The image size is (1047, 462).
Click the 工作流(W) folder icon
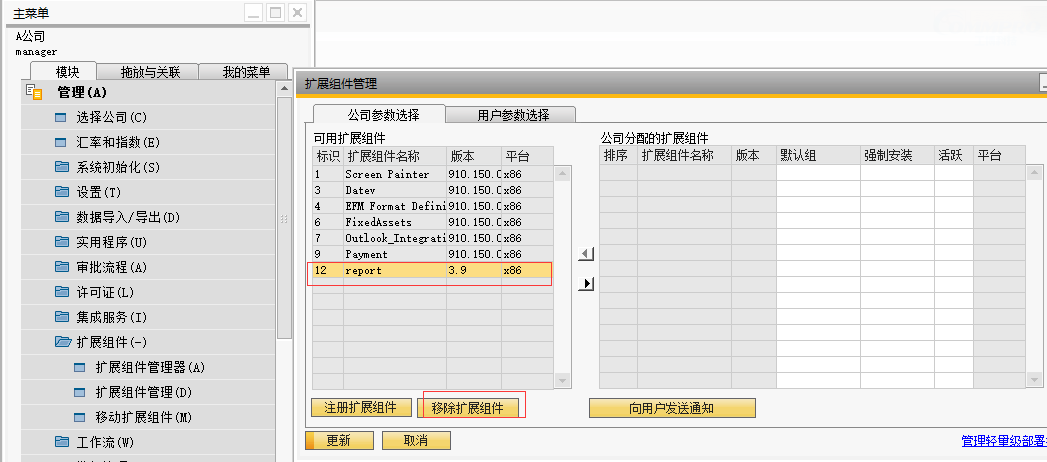tap(62, 441)
